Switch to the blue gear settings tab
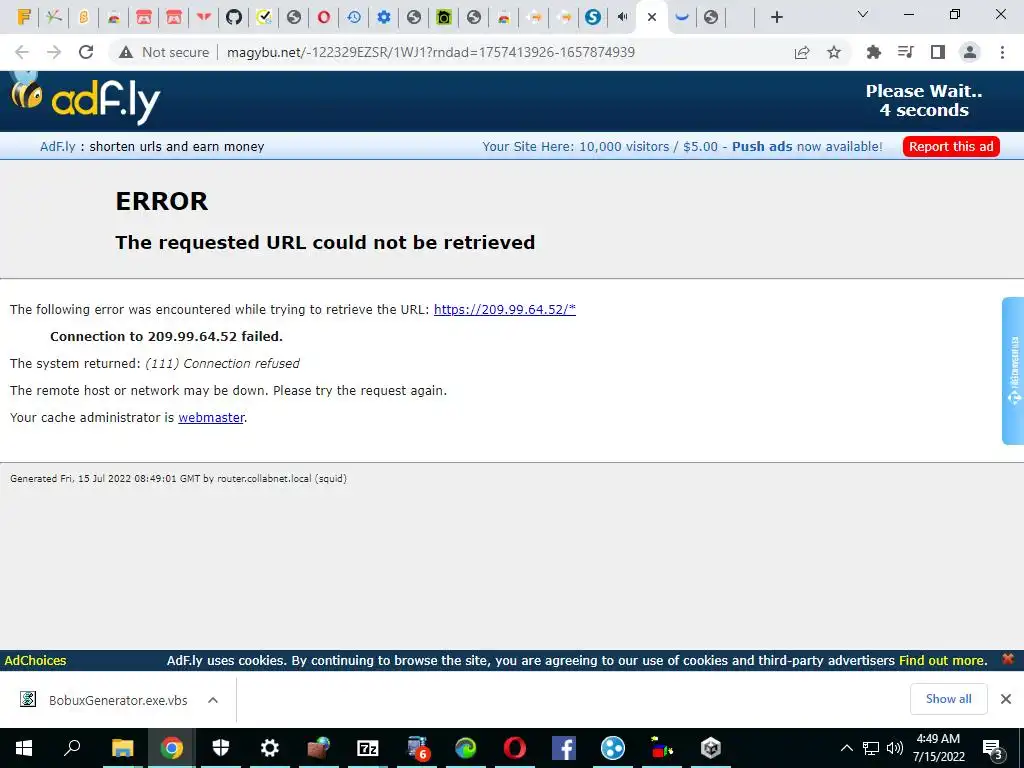 click(x=383, y=17)
